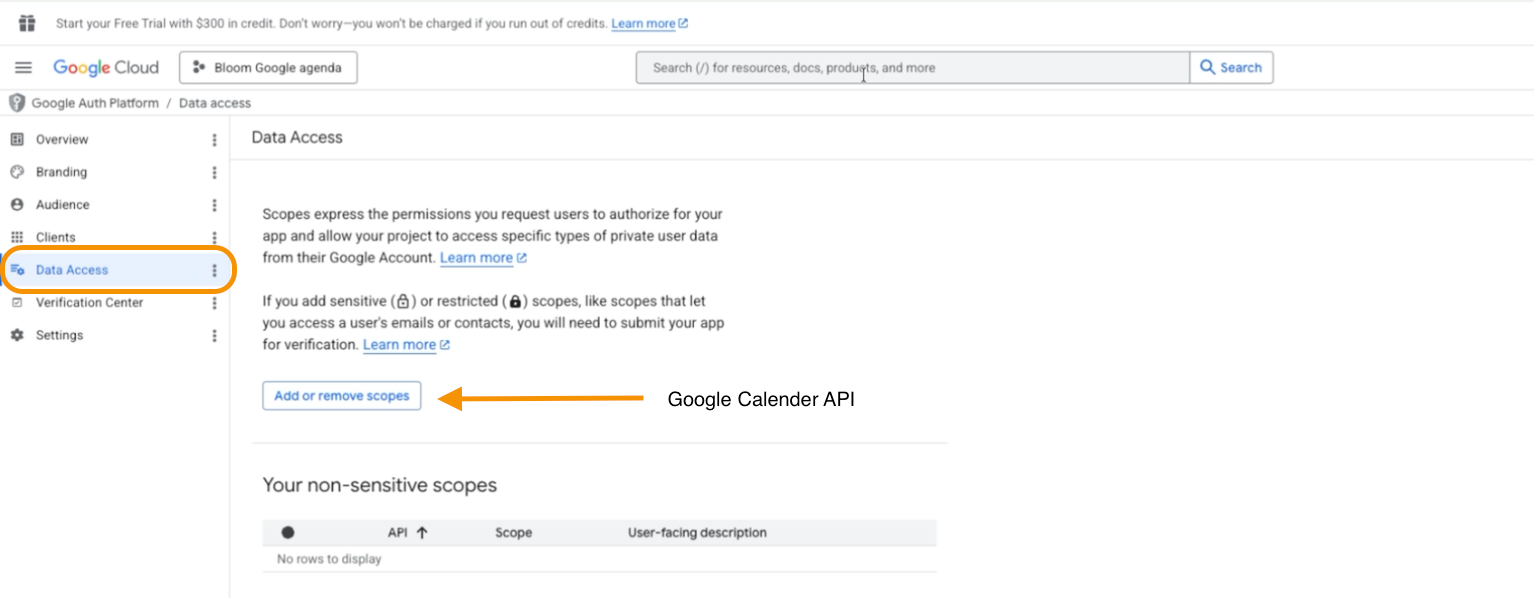The width and height of the screenshot is (1534, 598).
Task: Open the Settings three-dot options menu
Action: tap(214, 335)
